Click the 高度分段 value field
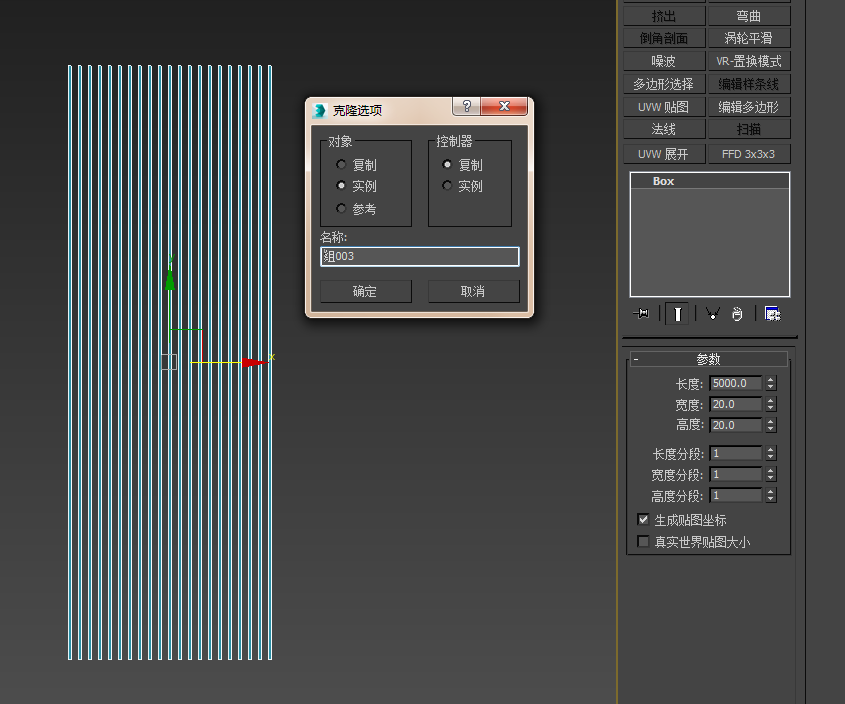Screen dimensions: 845x704 point(736,495)
